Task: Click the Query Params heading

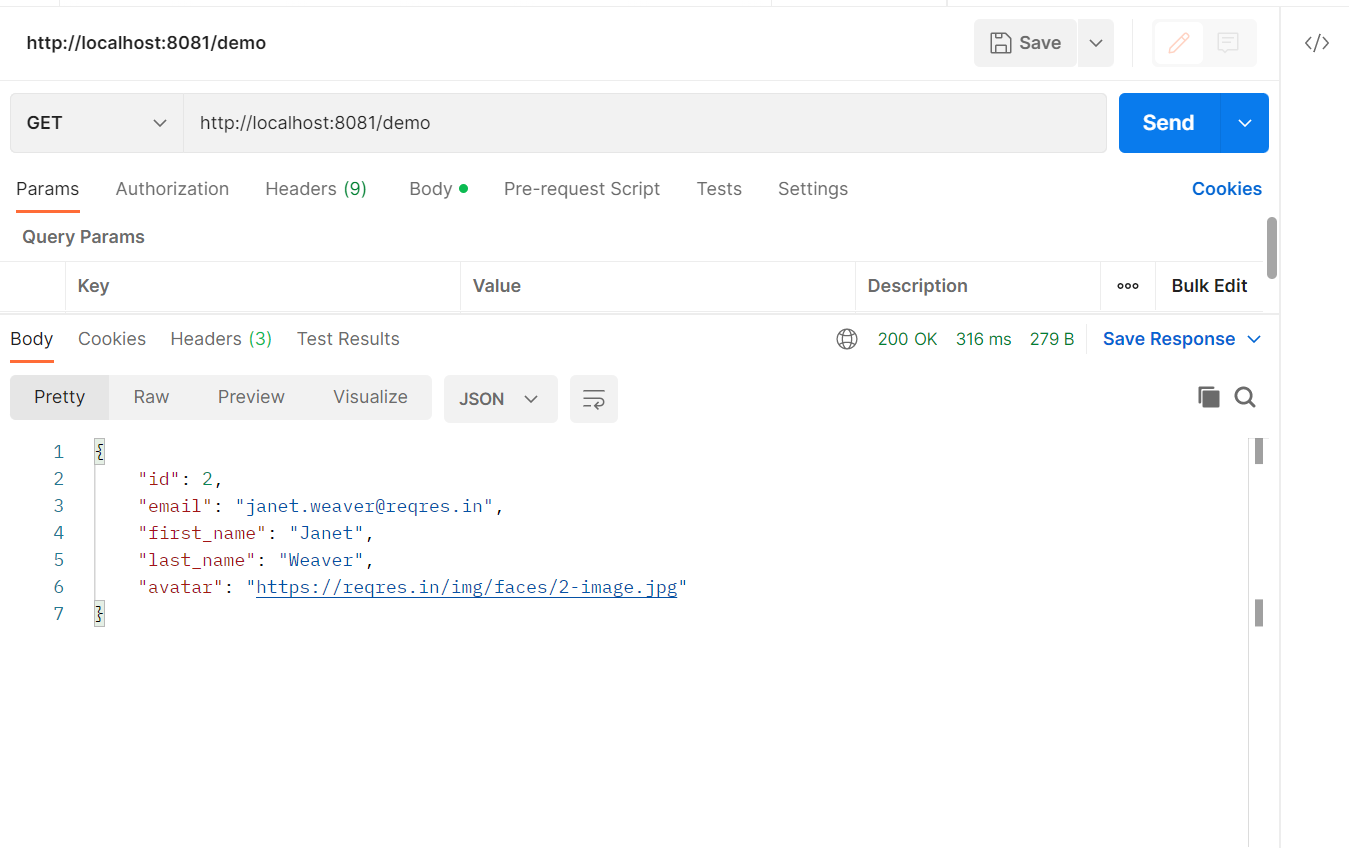Action: coord(83,237)
